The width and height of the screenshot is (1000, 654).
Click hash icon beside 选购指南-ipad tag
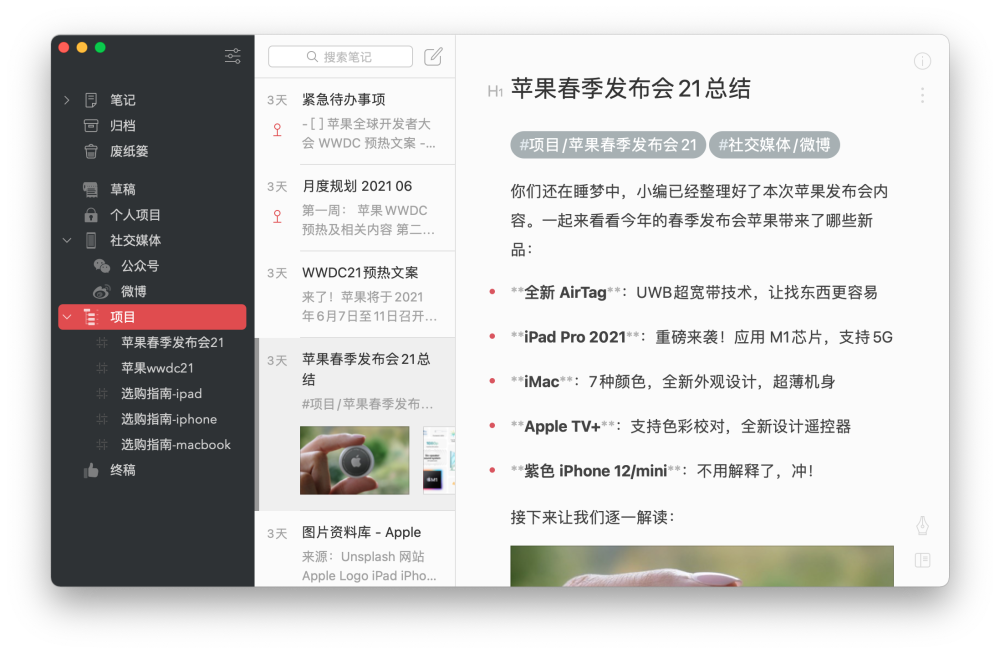tap(102, 394)
